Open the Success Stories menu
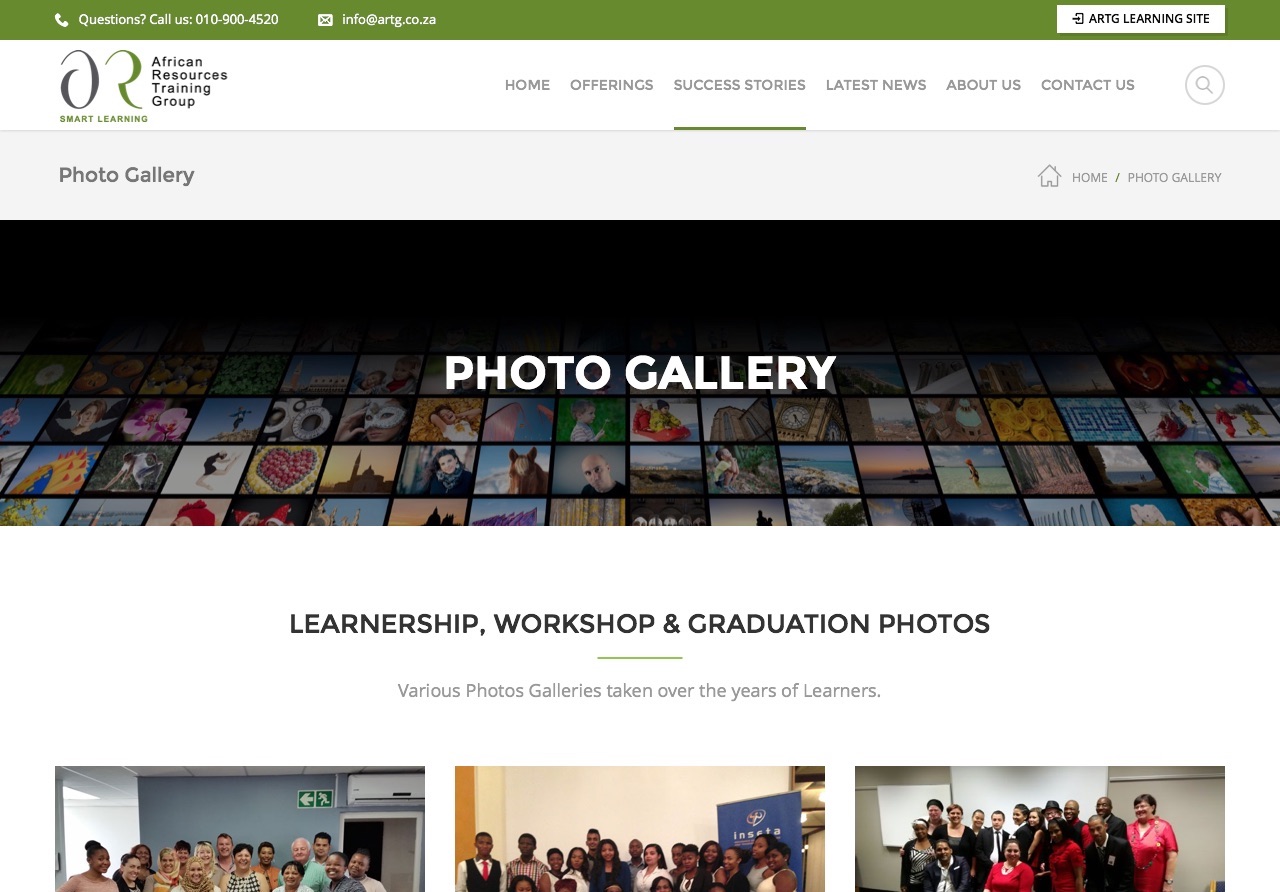The height and width of the screenshot is (892, 1280). point(740,85)
